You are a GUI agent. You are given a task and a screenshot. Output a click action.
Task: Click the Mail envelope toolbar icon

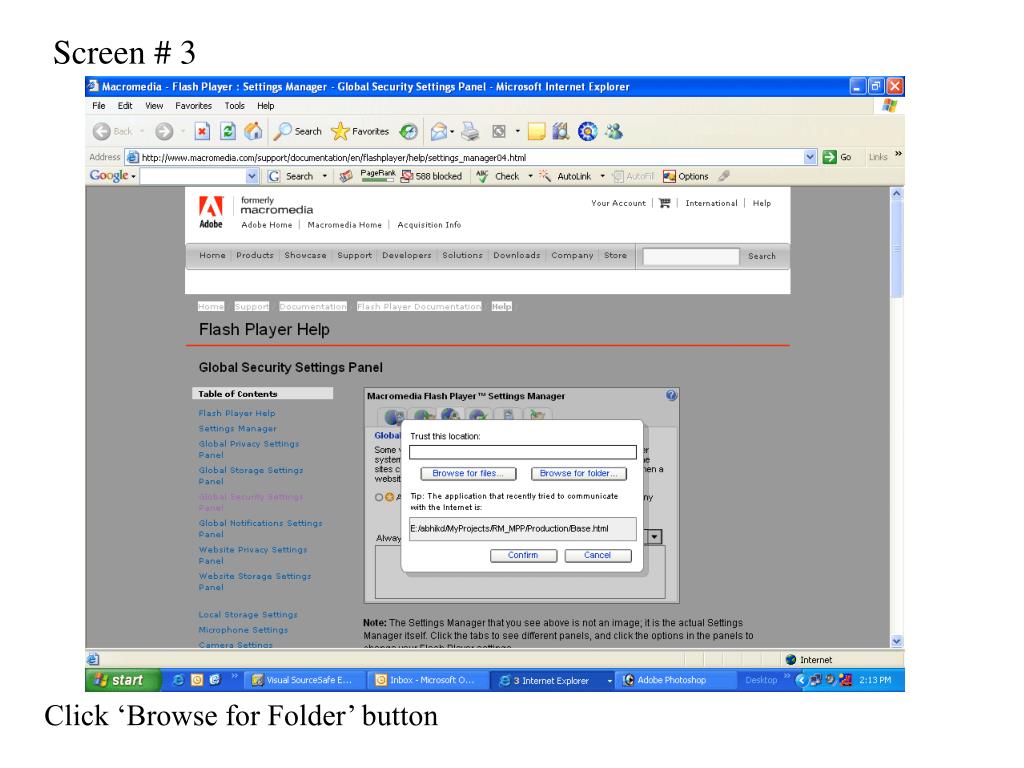pos(439,132)
